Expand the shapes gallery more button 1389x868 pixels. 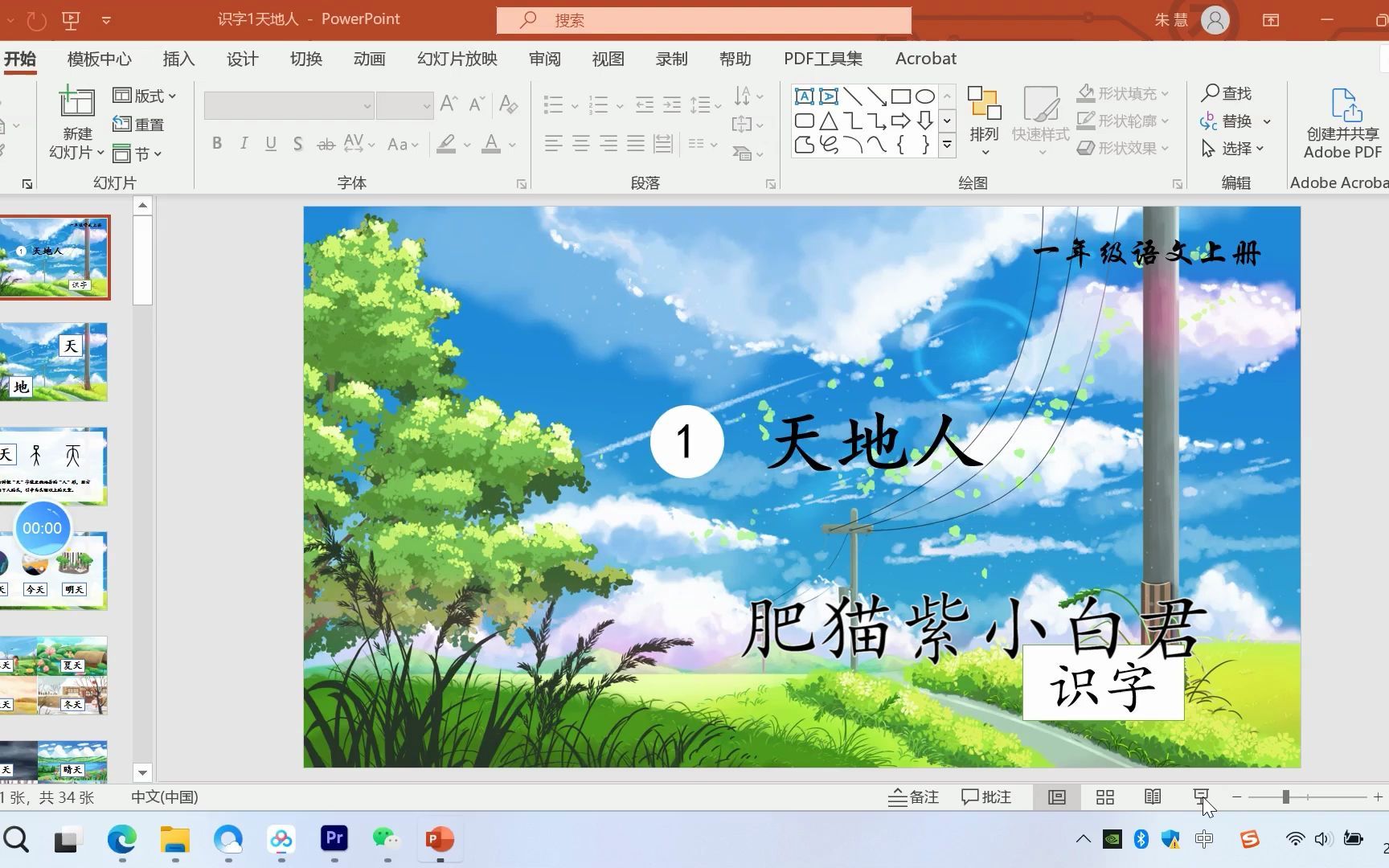tap(947, 145)
